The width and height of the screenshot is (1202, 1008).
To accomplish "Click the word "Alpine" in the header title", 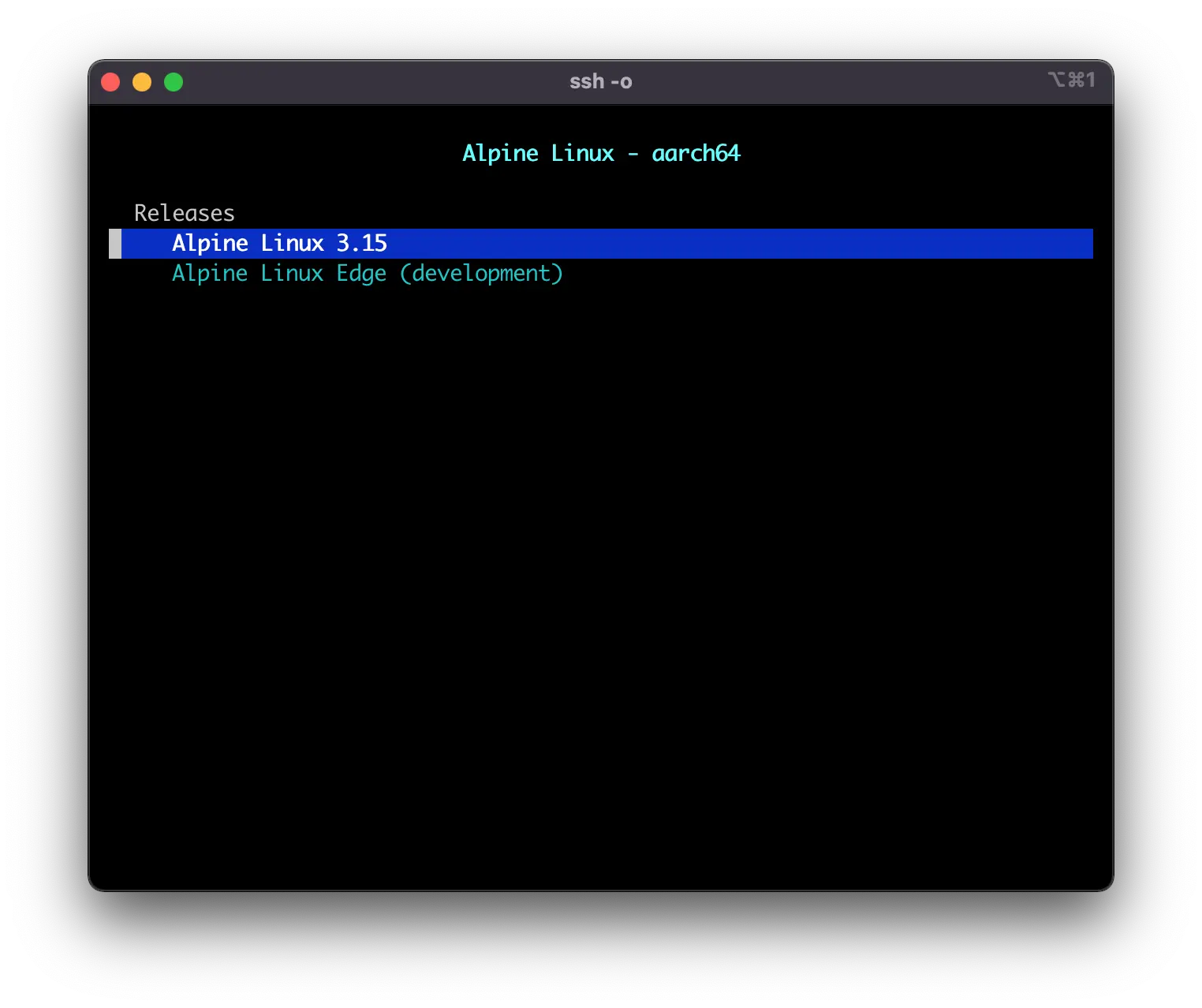I will coord(500,153).
